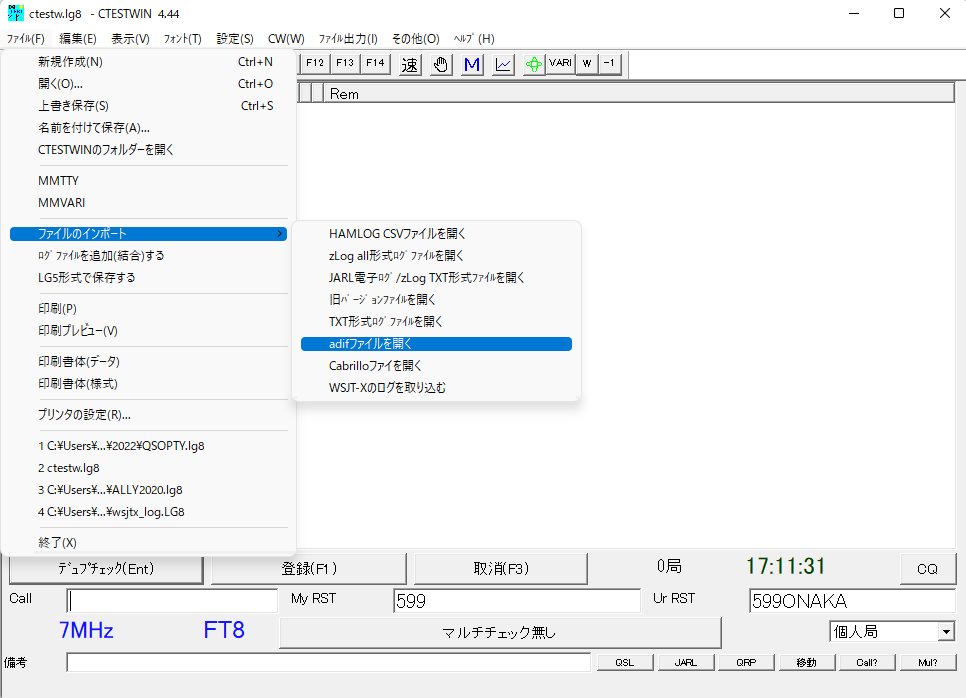Open the 個人局 dropdown
Image resolution: width=966 pixels, height=698 pixels.
(892, 631)
